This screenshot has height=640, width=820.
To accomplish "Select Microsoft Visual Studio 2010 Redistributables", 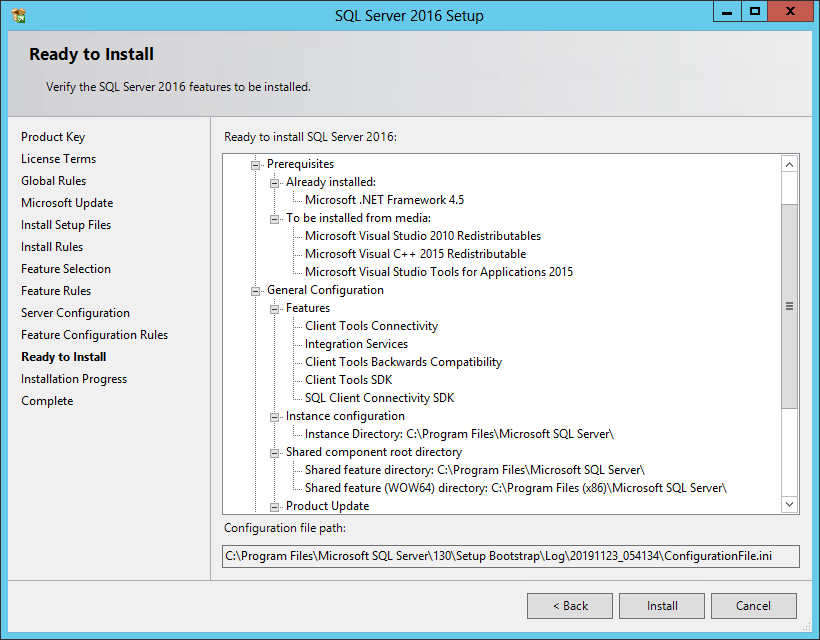I will coord(423,236).
